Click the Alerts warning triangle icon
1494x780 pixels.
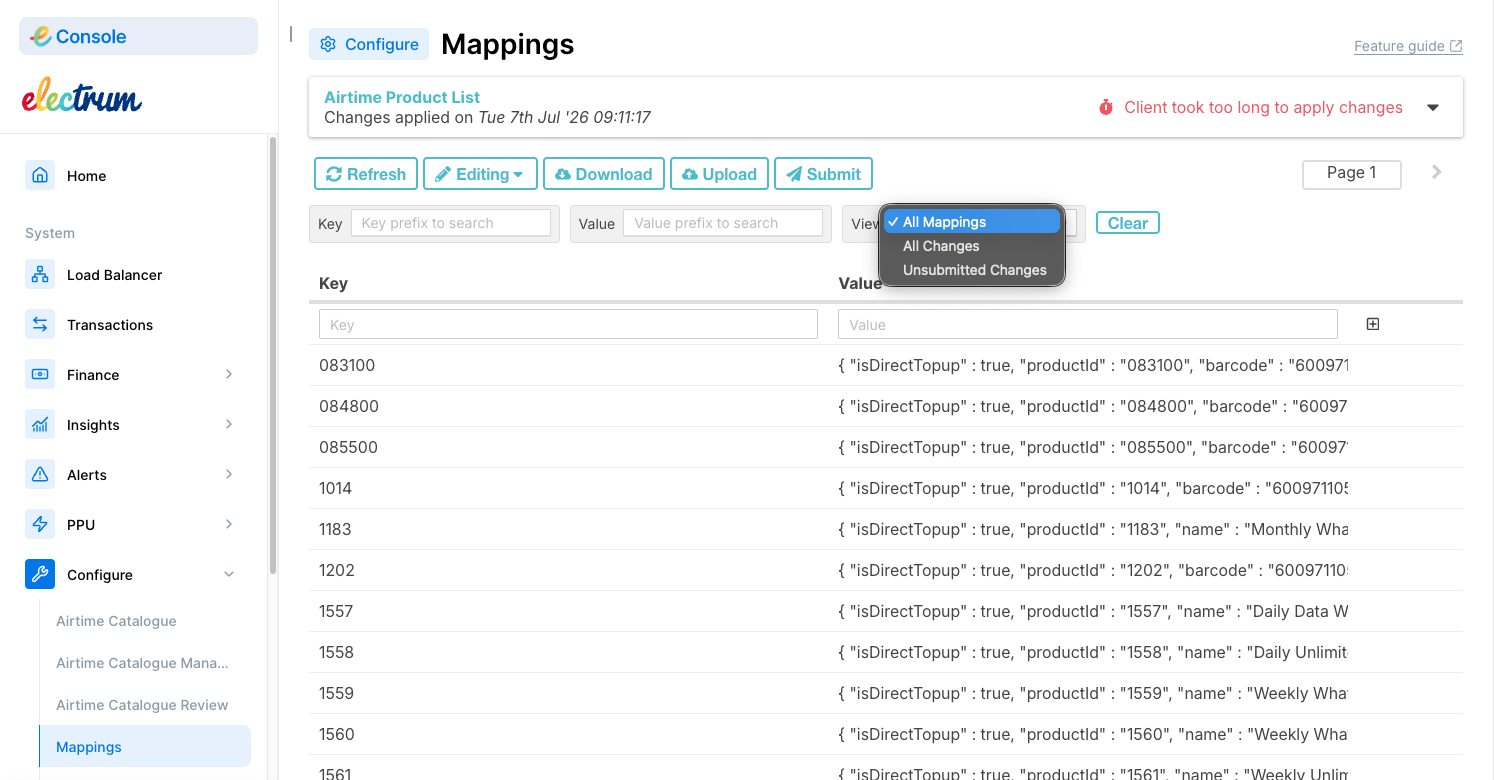click(40, 474)
